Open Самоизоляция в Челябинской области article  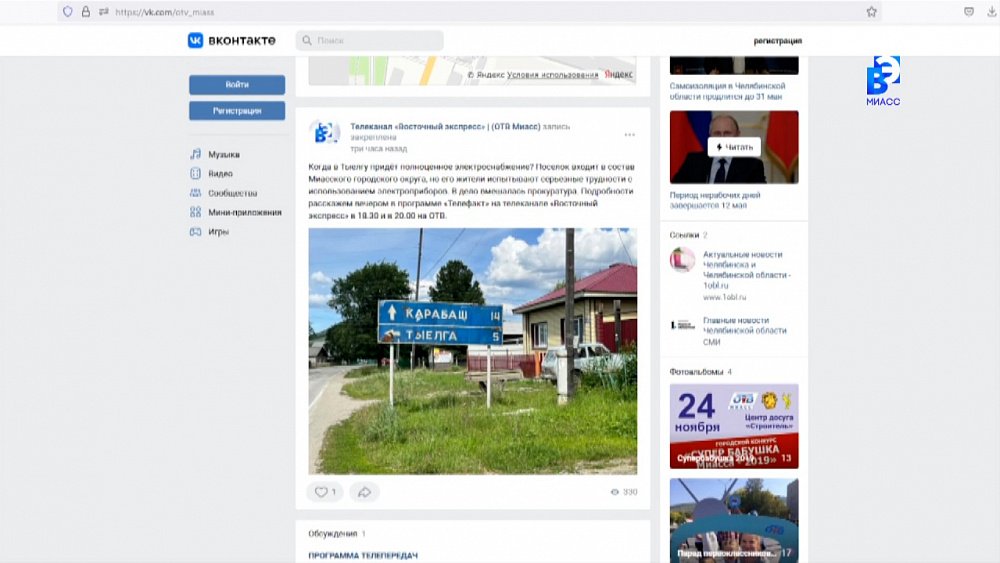click(x=727, y=91)
